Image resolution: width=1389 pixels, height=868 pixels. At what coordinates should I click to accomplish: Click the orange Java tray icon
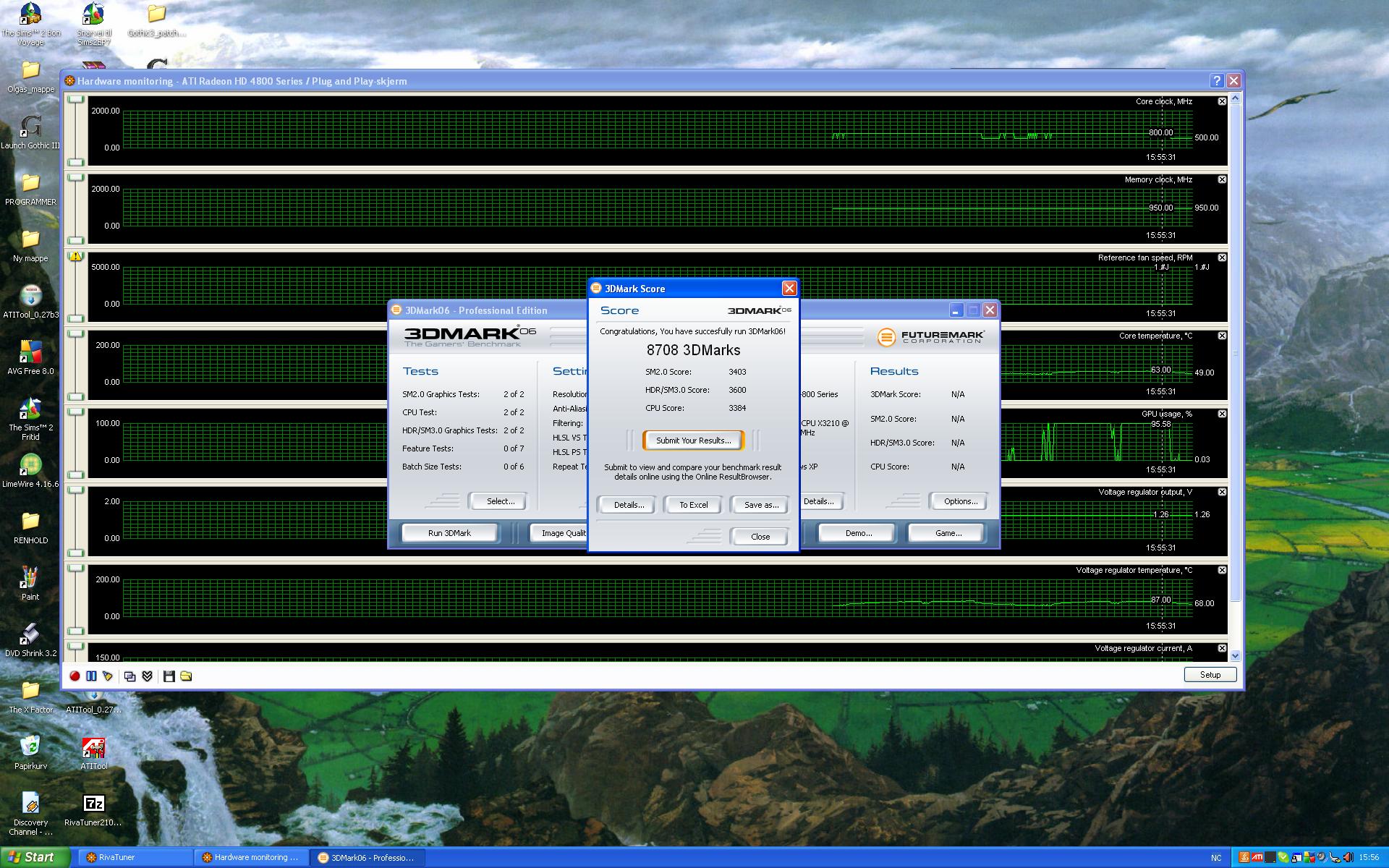pos(1244,858)
